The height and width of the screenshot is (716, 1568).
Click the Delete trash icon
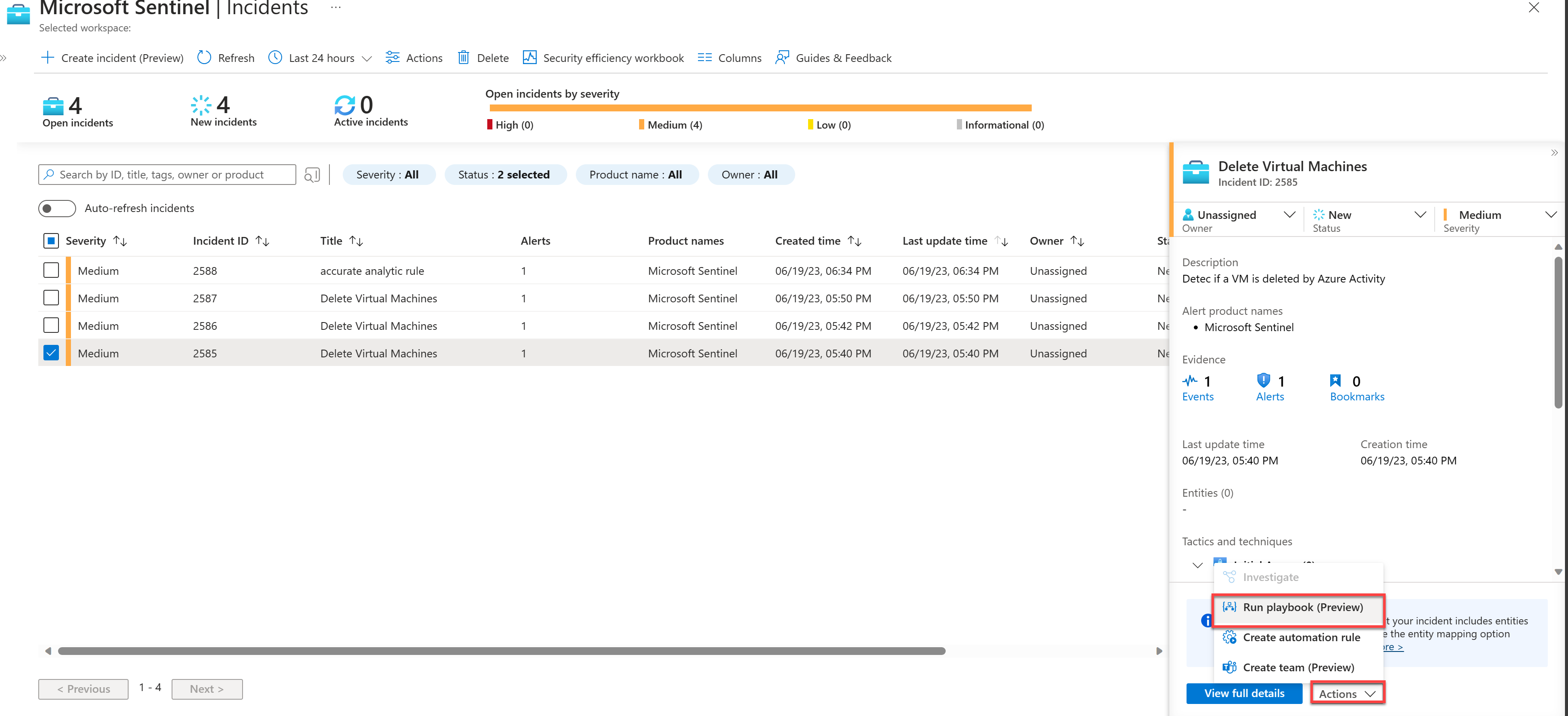(463, 57)
